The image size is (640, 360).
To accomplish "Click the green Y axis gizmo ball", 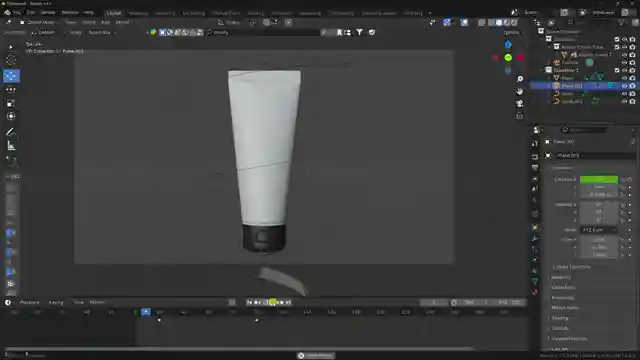I will pyautogui.click(x=508, y=58).
